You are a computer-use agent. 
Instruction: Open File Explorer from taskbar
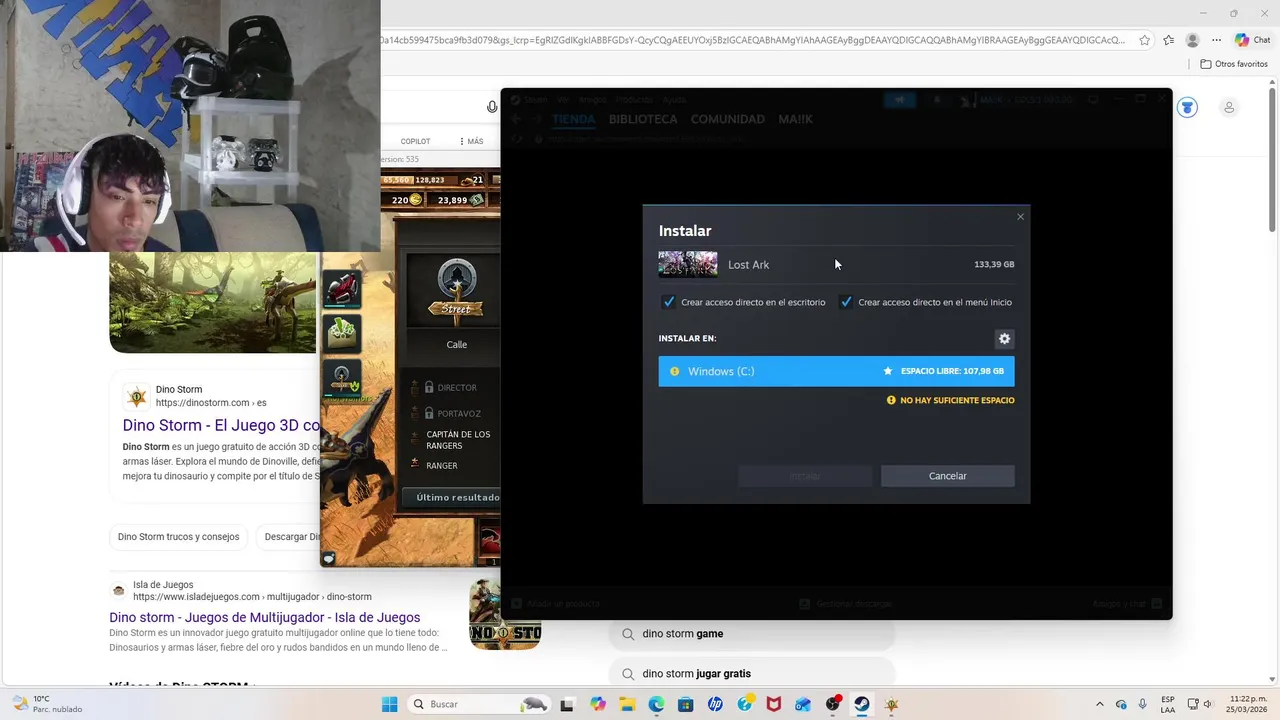click(x=627, y=704)
